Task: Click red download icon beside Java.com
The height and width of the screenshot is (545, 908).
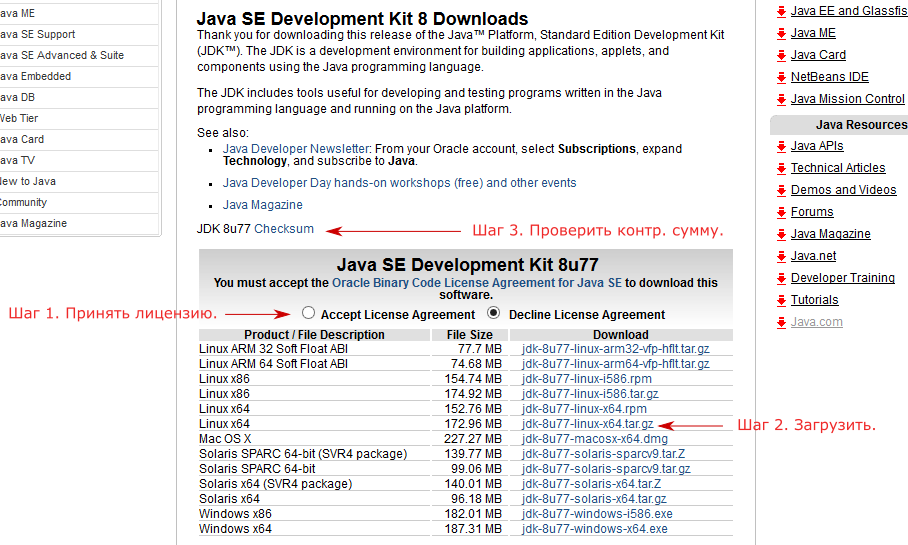Action: (x=781, y=323)
